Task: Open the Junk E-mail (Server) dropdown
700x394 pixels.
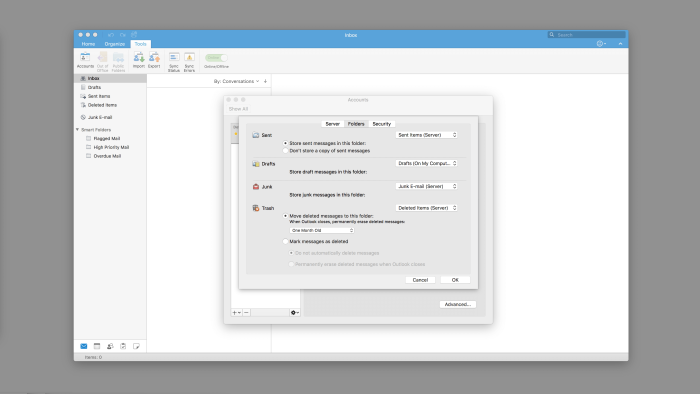Action: click(426, 186)
